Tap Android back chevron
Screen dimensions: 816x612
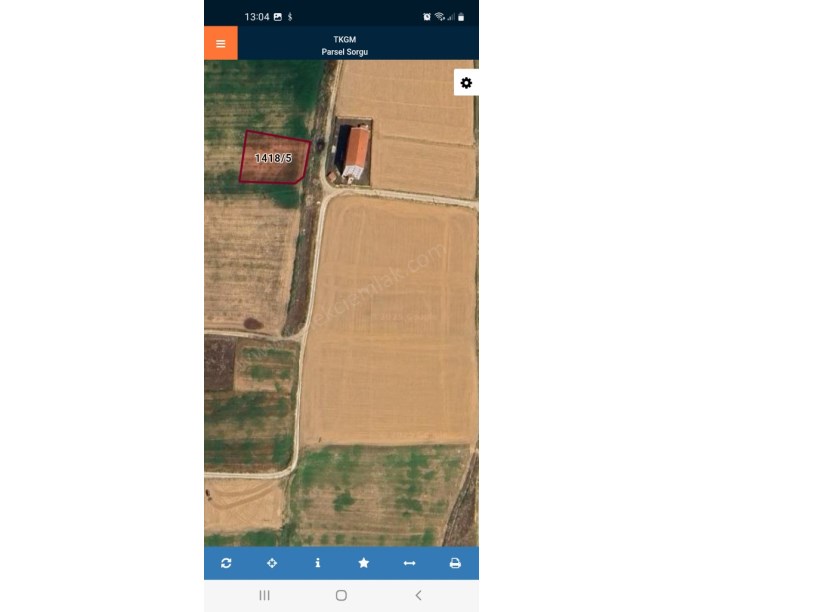(418, 595)
